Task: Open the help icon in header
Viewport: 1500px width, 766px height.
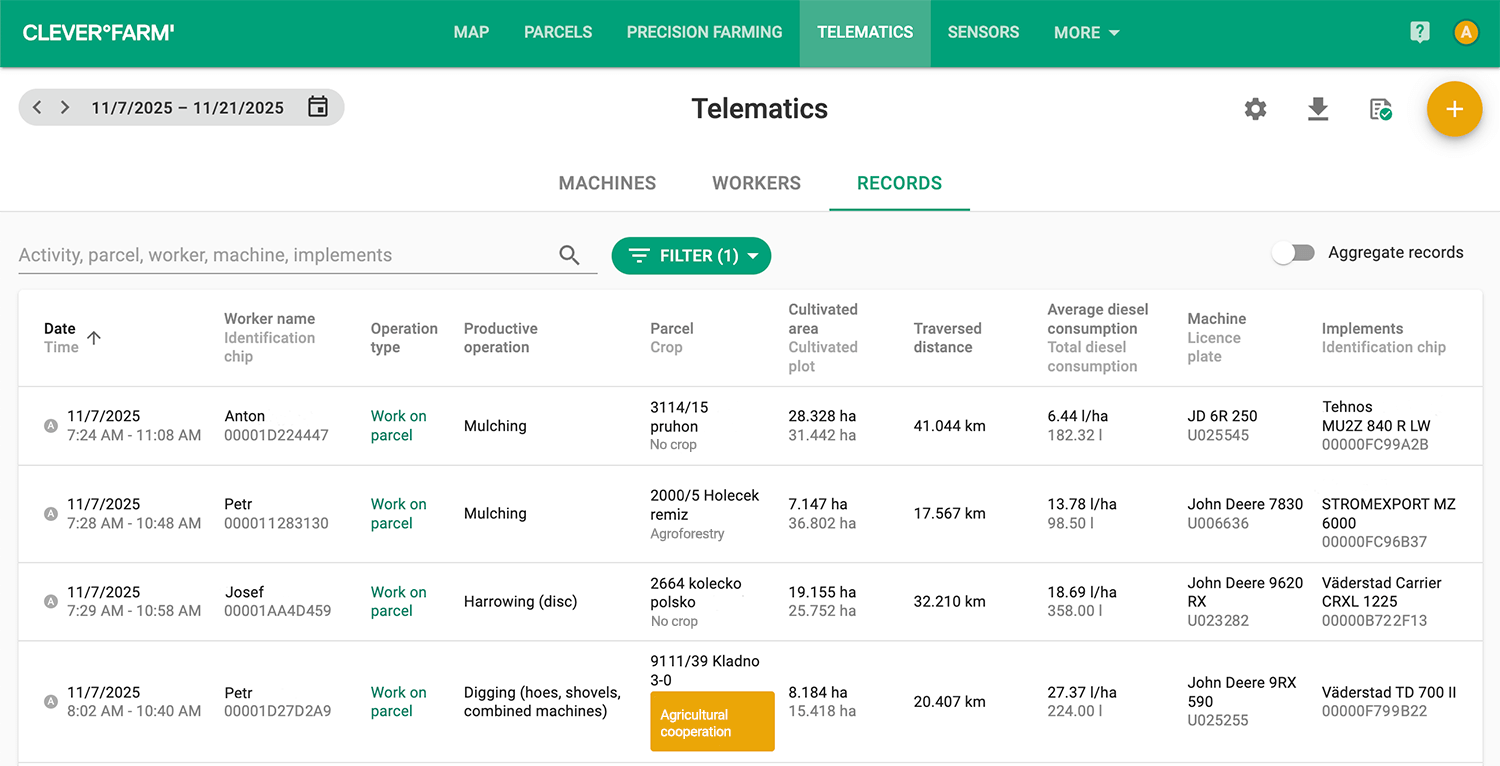Action: point(1419,32)
